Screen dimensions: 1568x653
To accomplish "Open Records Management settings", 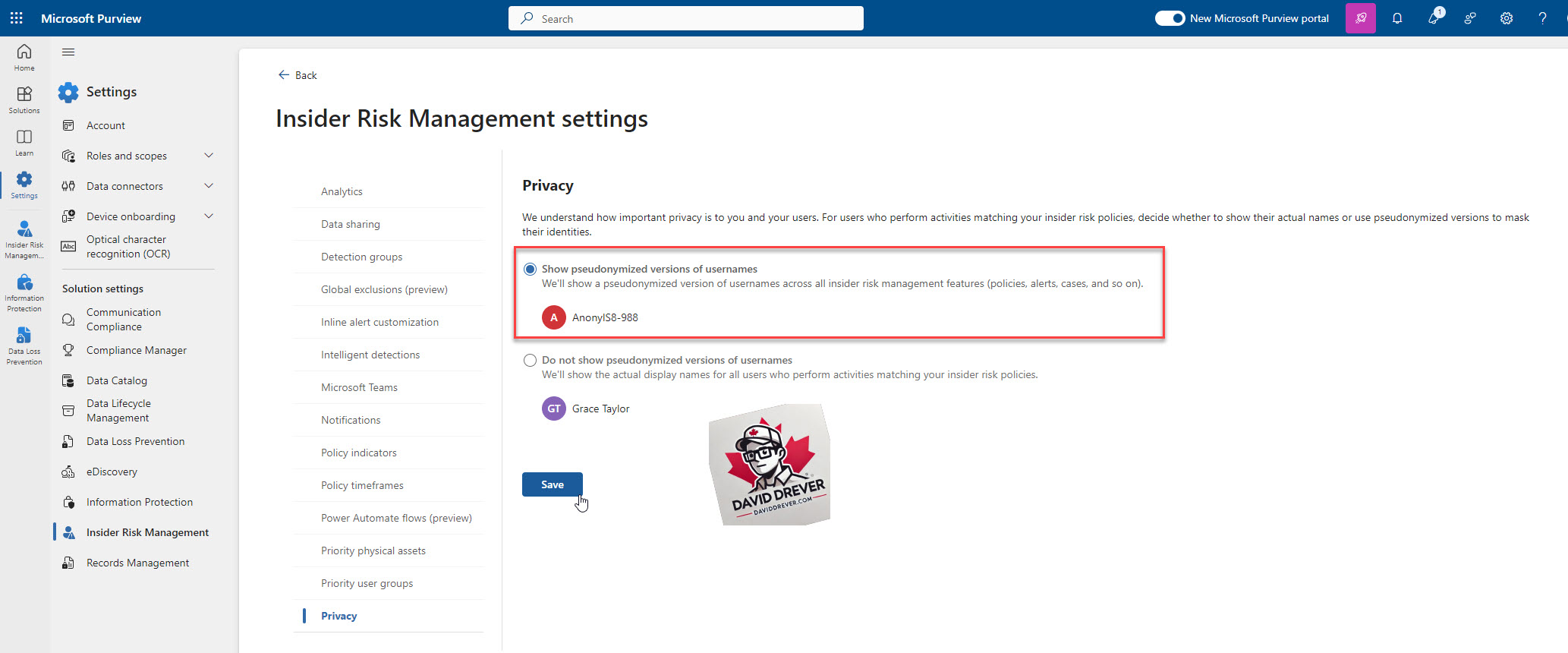I will (137, 563).
